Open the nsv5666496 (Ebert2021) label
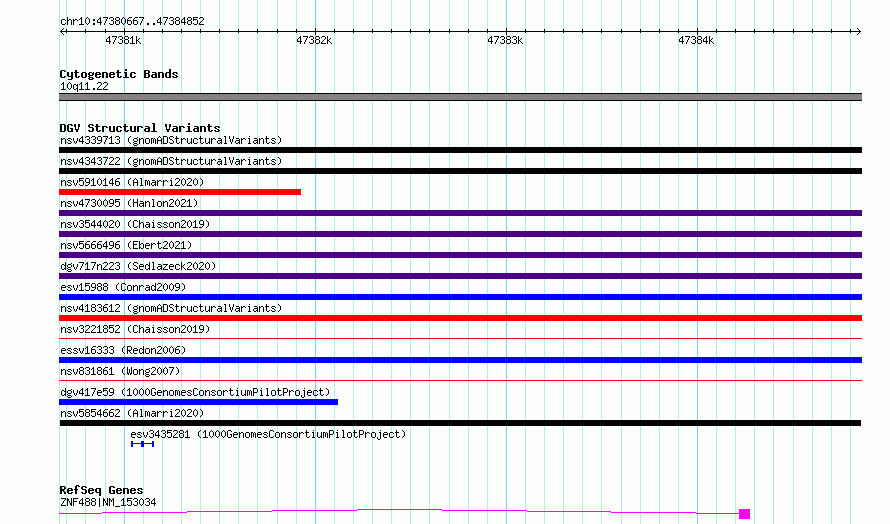Viewport: 890px width, 524px height. tap(126, 245)
